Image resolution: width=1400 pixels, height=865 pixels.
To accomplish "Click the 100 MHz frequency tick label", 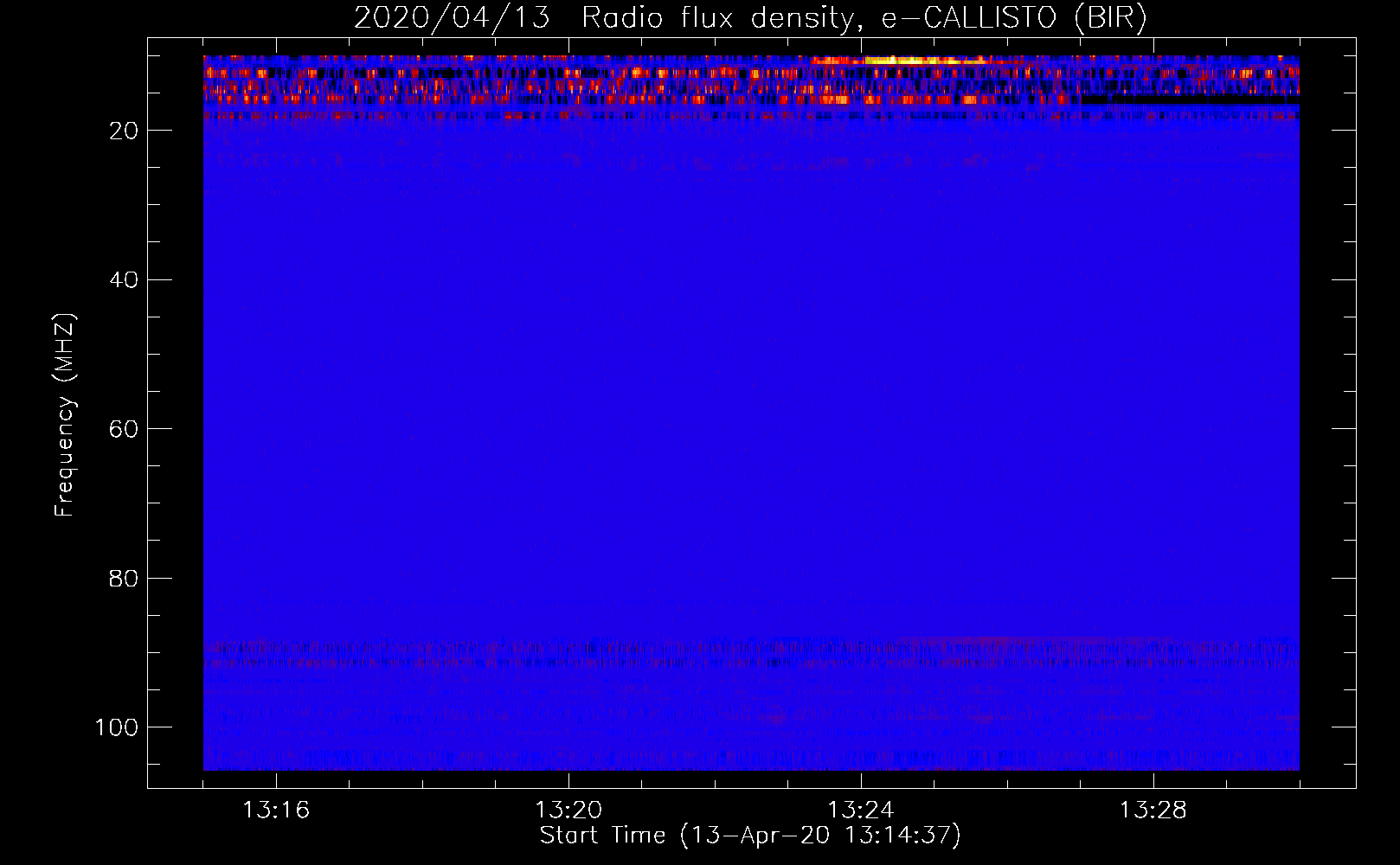I will tap(117, 727).
